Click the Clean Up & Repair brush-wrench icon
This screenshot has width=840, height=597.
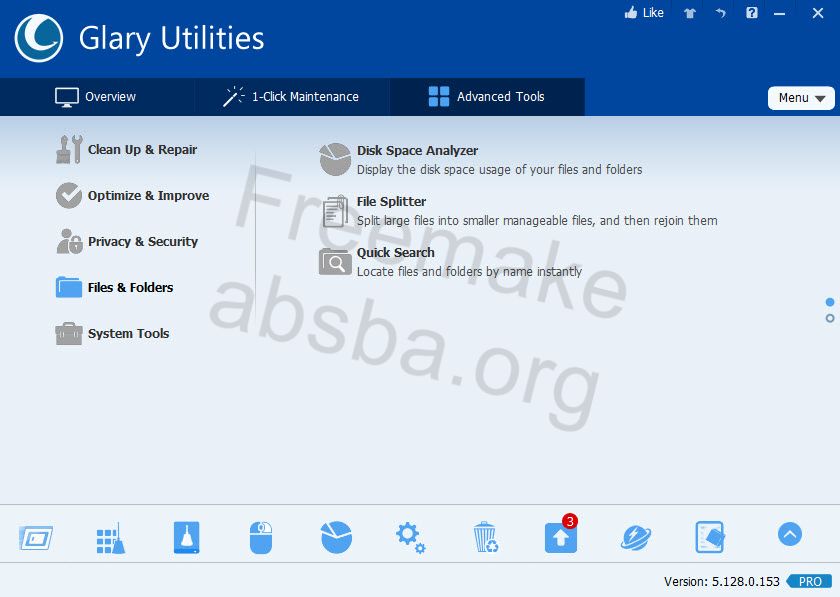(x=69, y=149)
